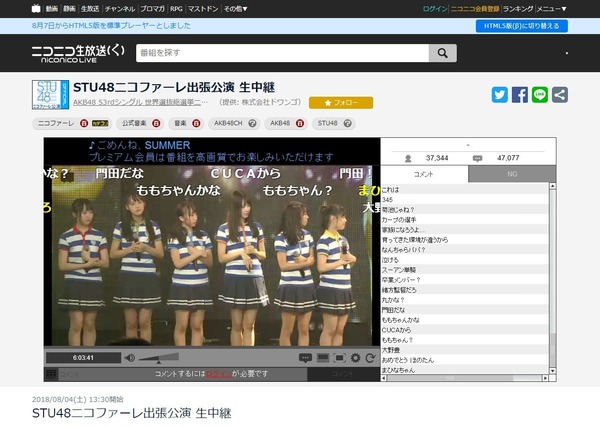
Task: Click the question icon on STU48 tag
Action: pos(347,123)
